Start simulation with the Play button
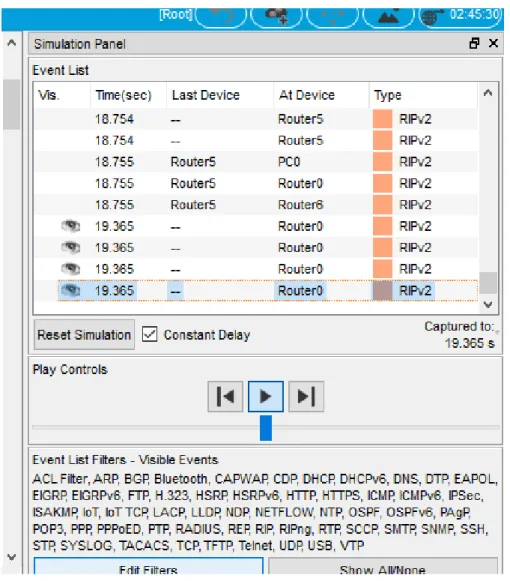This screenshot has width=510, height=581. (266, 396)
